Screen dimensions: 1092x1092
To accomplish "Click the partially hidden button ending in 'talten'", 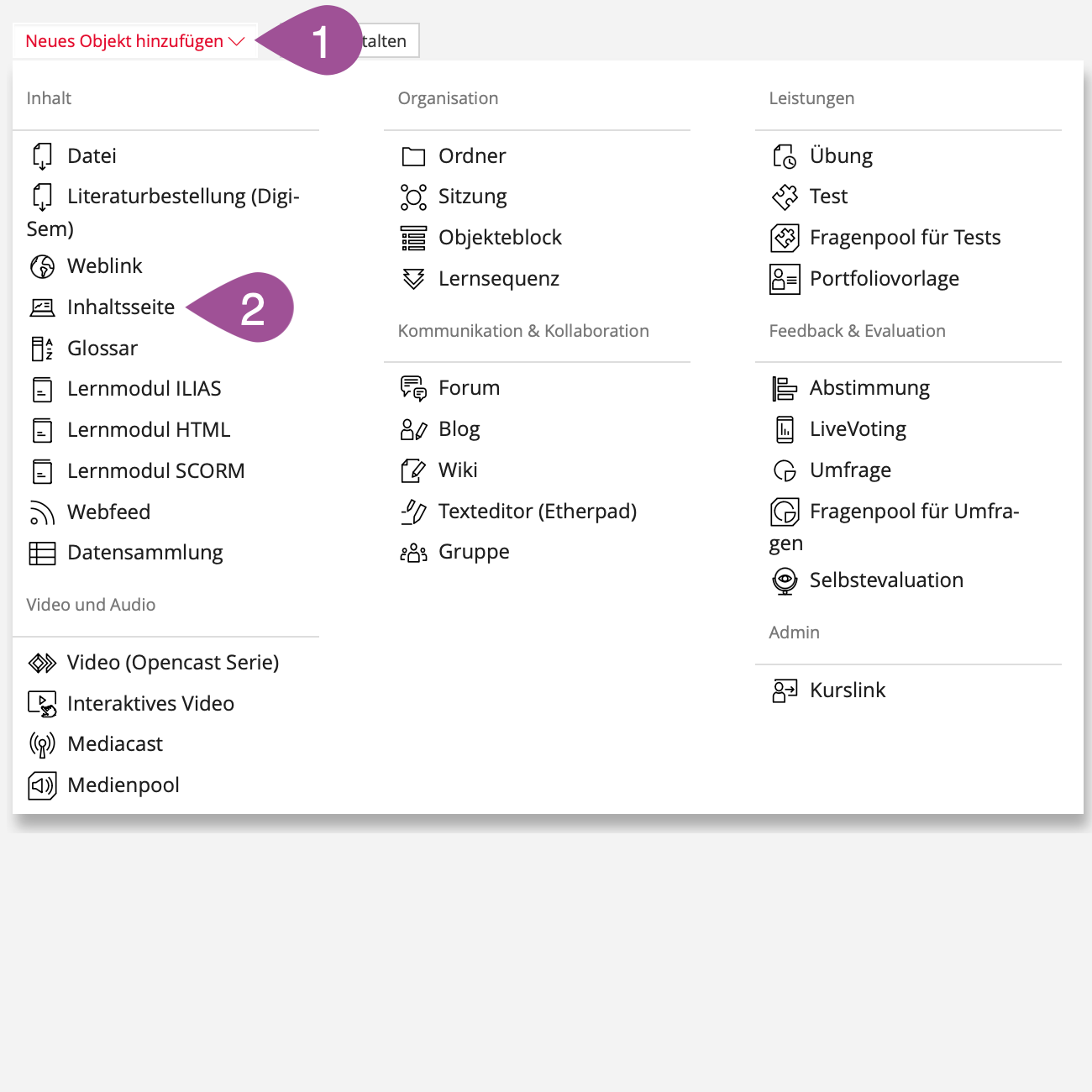I will click(388, 41).
